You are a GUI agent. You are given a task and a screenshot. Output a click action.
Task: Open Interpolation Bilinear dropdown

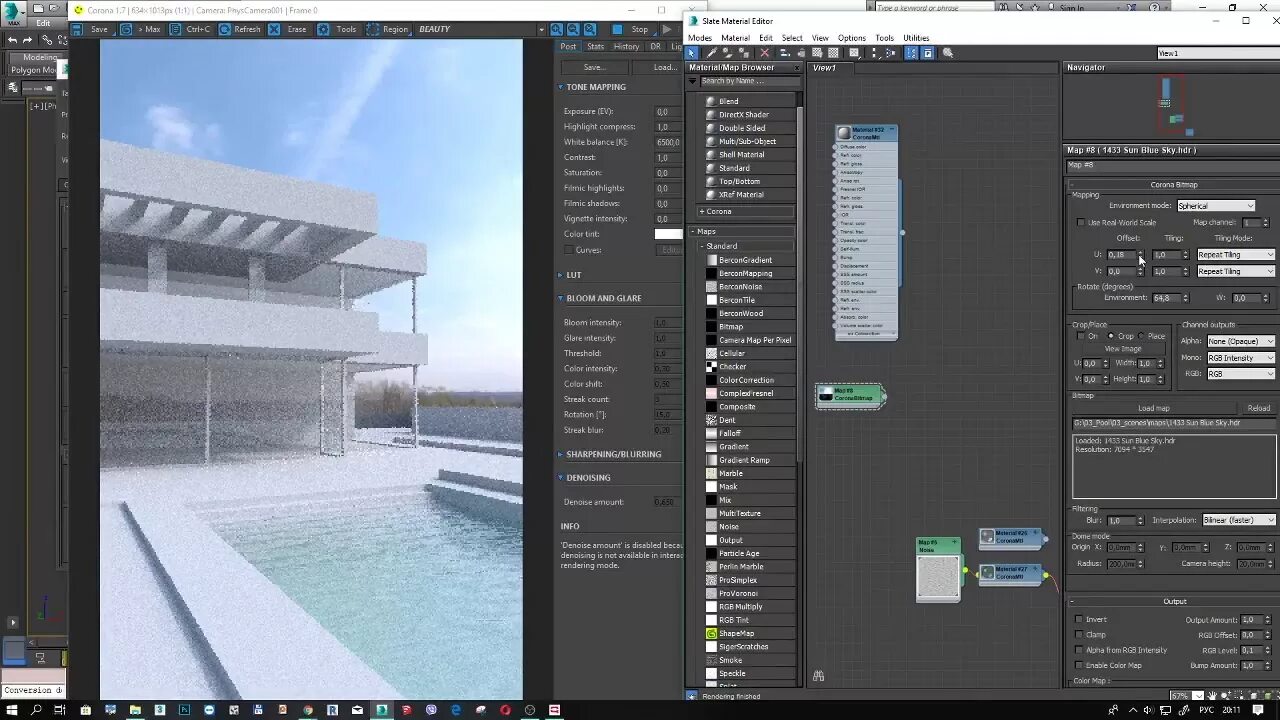pyautogui.click(x=1239, y=520)
